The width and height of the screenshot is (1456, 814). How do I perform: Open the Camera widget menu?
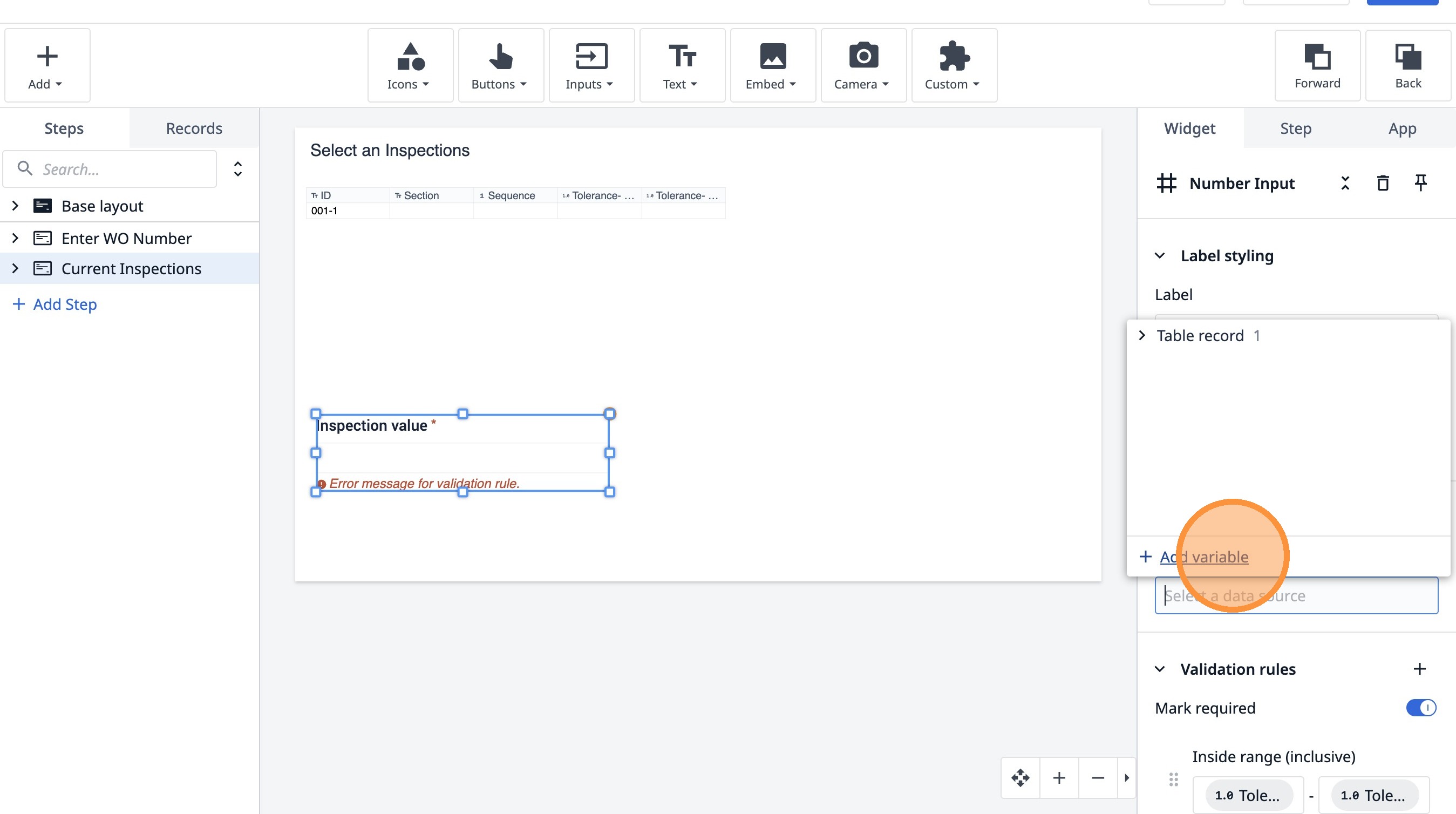pos(862,65)
